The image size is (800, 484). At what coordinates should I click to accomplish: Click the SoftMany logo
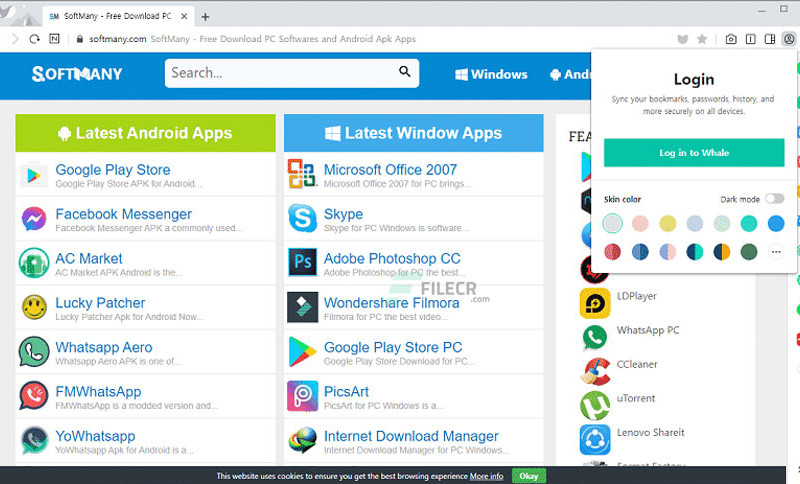(x=77, y=74)
